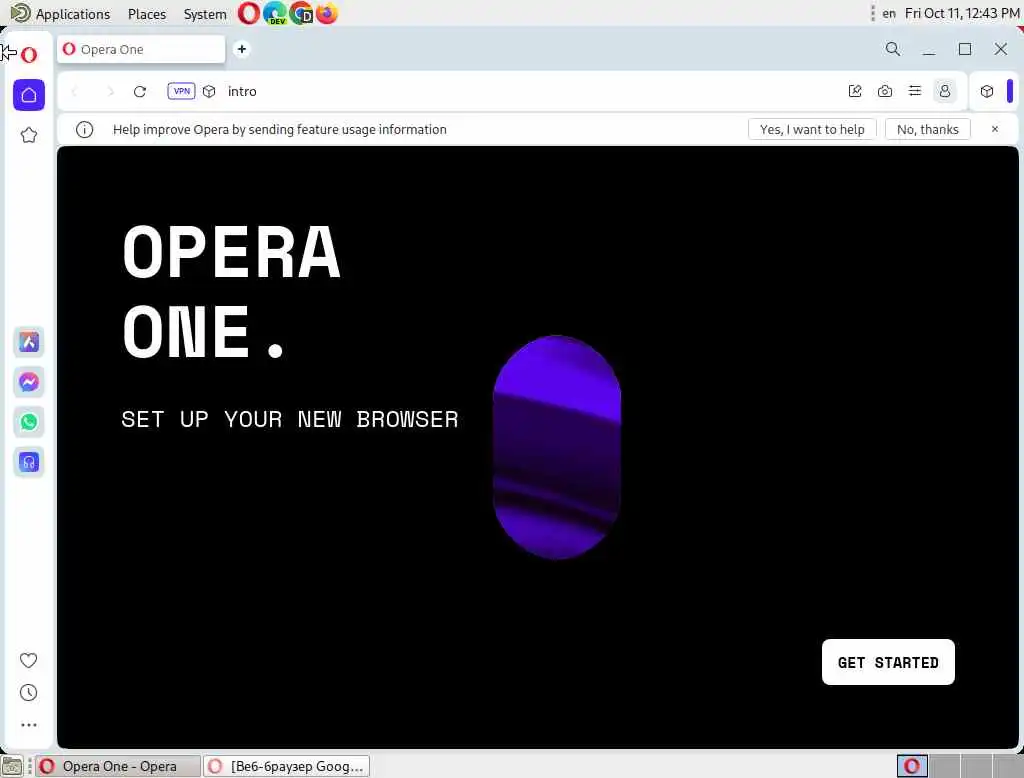
Task: Reload the current page
Action: tap(140, 91)
